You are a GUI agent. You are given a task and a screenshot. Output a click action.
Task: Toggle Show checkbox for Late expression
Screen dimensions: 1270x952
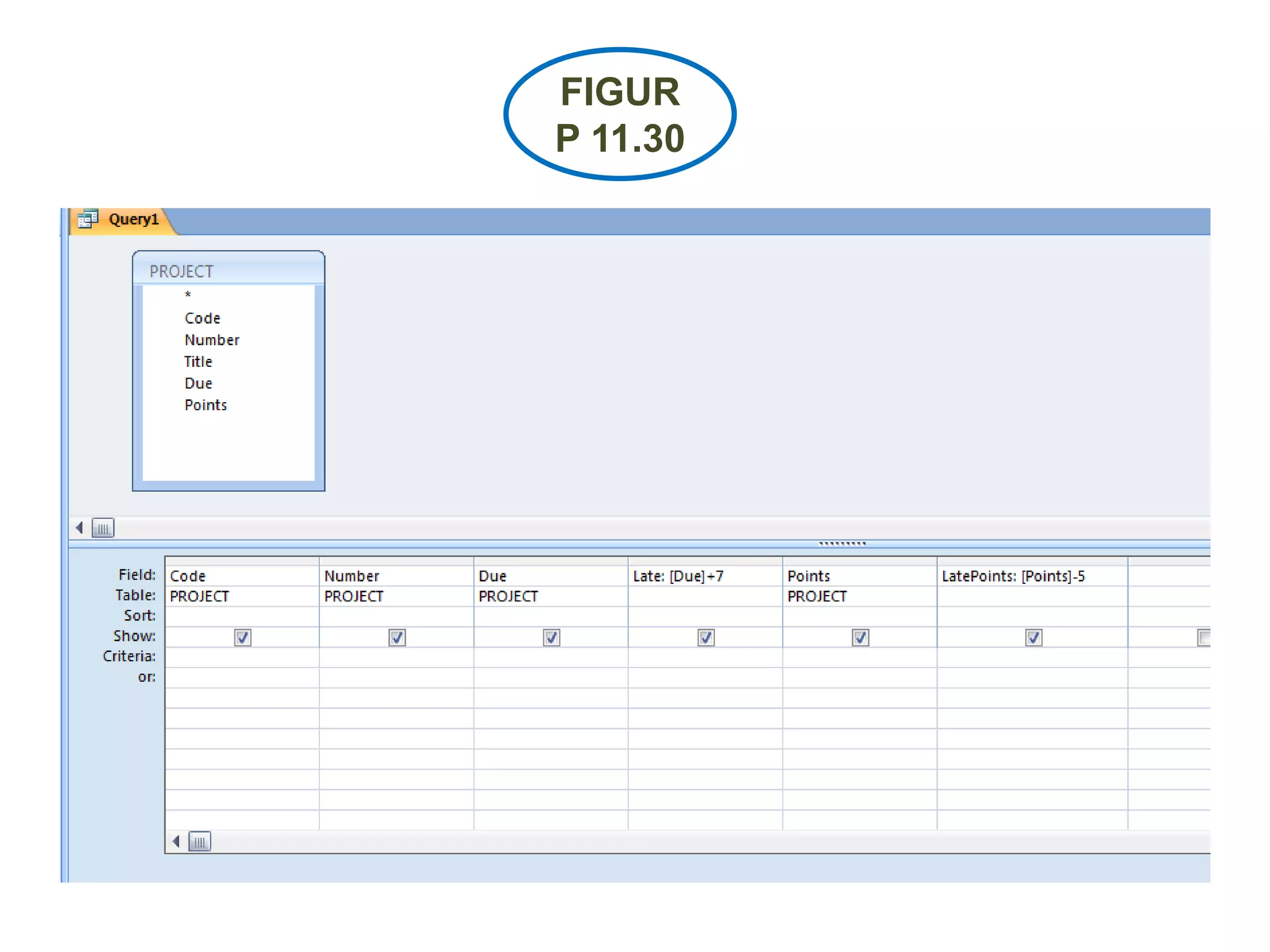[706, 637]
